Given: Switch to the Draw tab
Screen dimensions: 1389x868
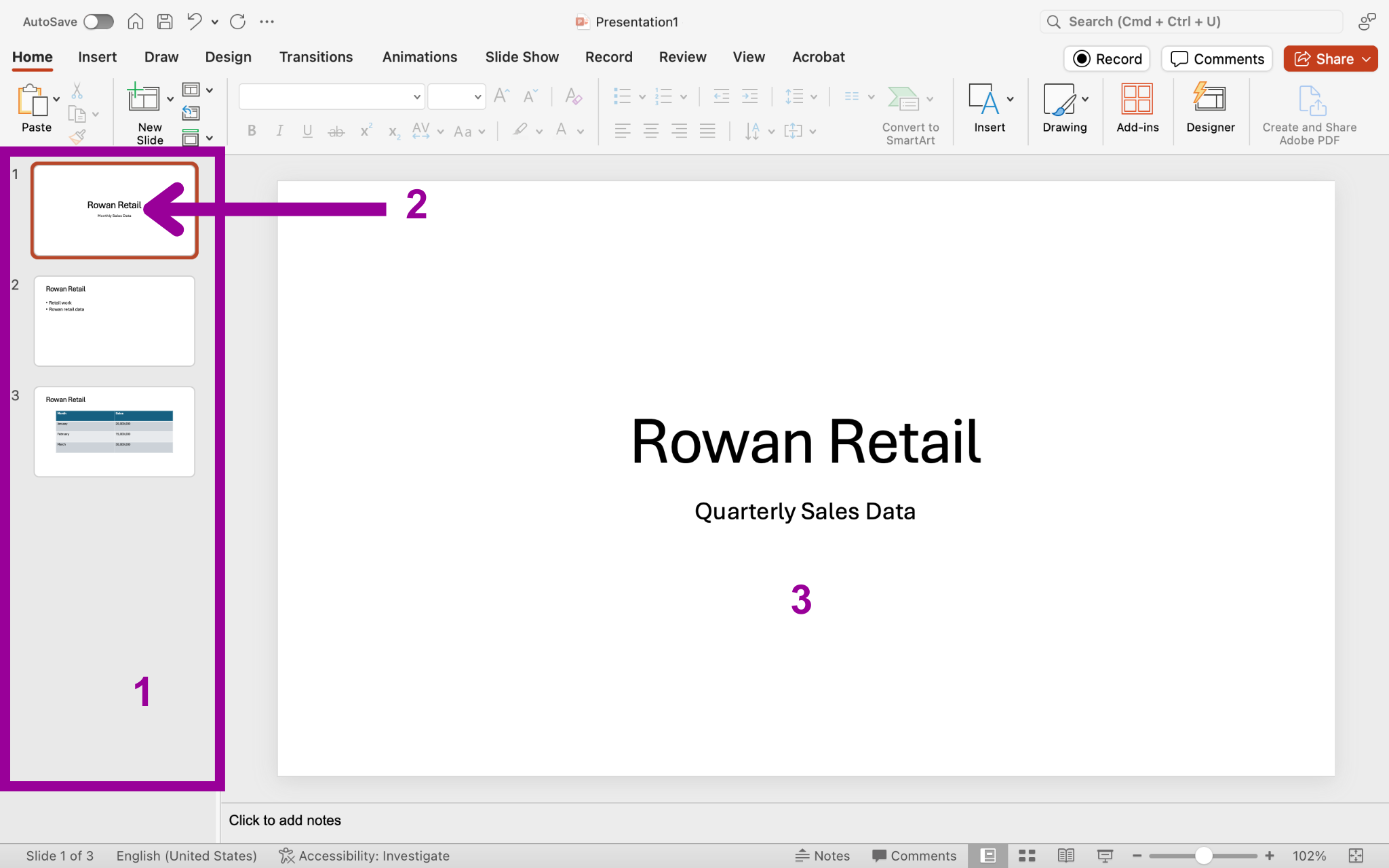Looking at the screenshot, I should point(161,57).
